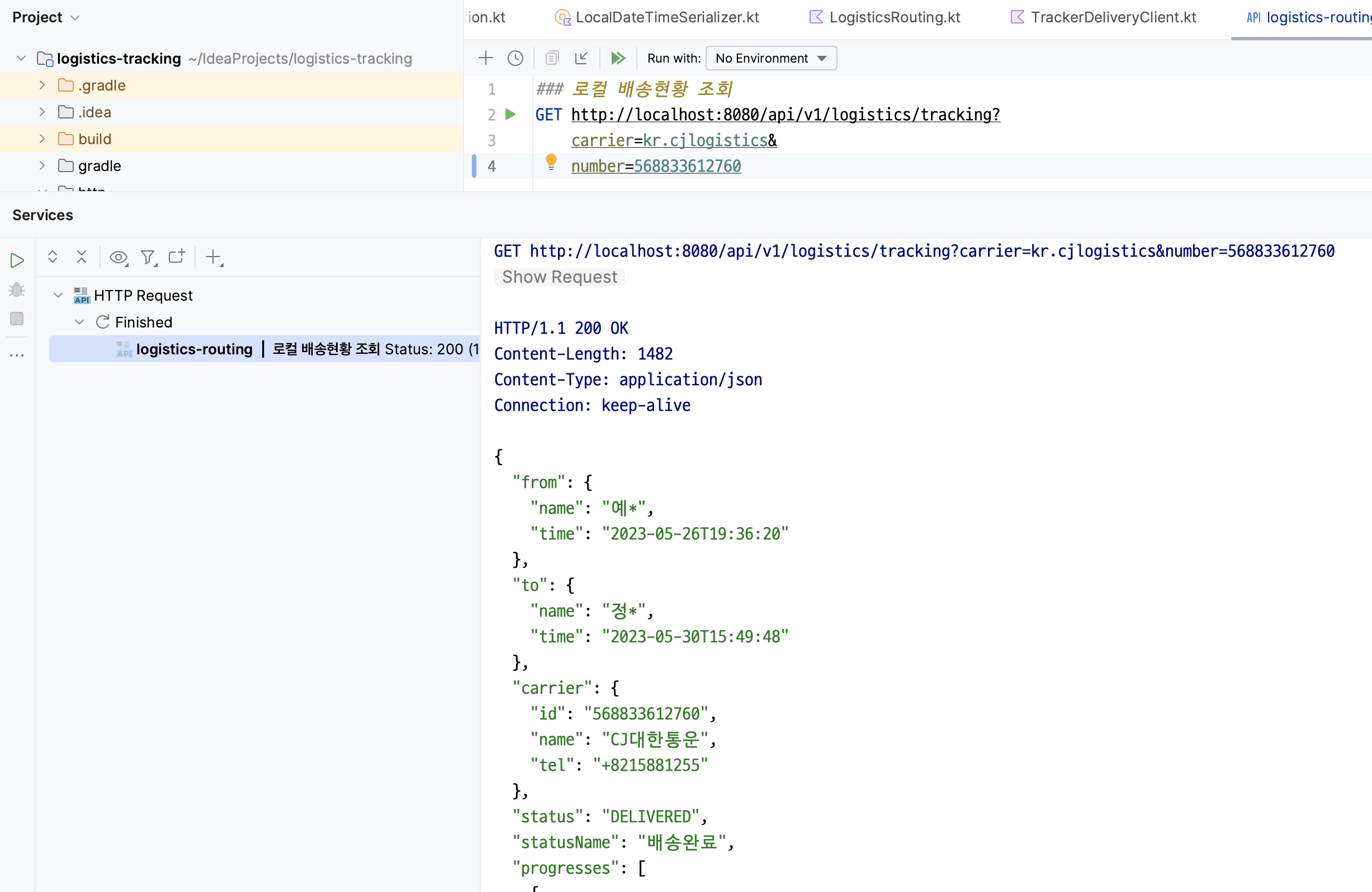
Task: Open the requests history clock icon
Action: [515, 58]
